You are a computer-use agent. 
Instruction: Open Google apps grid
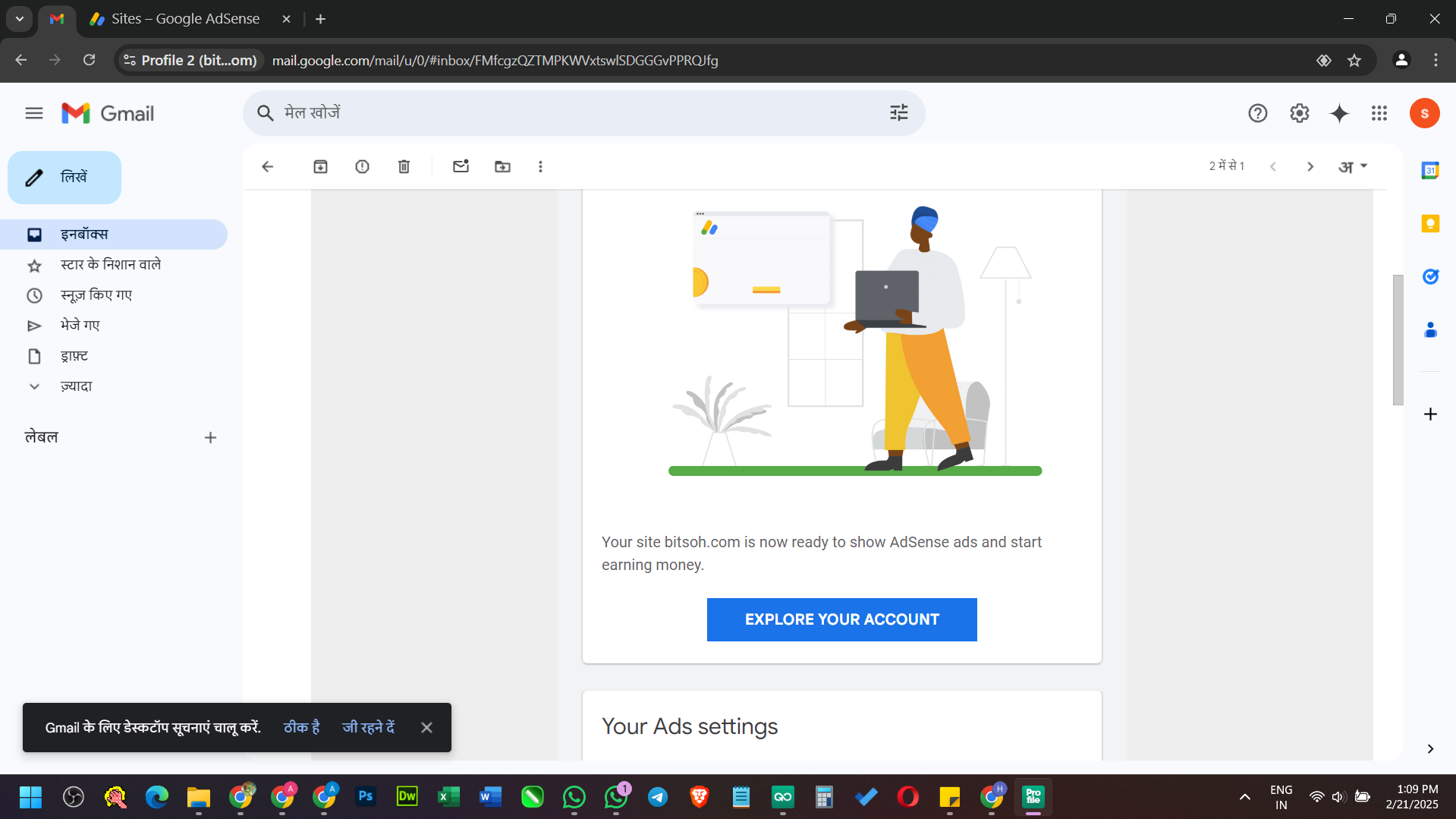tap(1379, 113)
